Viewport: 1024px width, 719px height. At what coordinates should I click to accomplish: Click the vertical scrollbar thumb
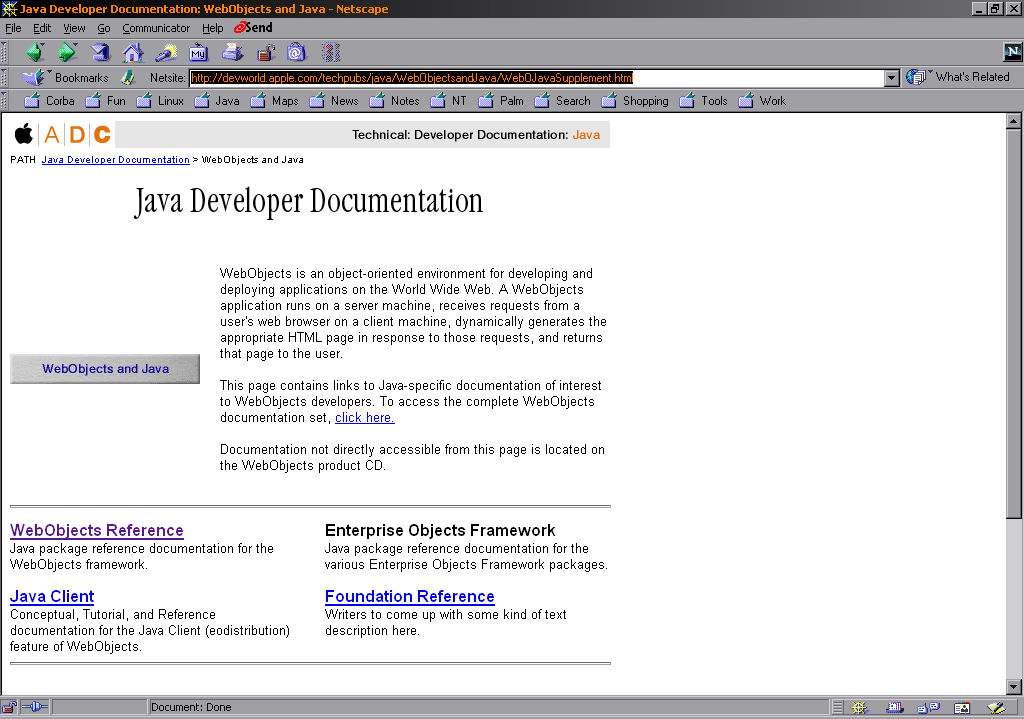[1014, 323]
